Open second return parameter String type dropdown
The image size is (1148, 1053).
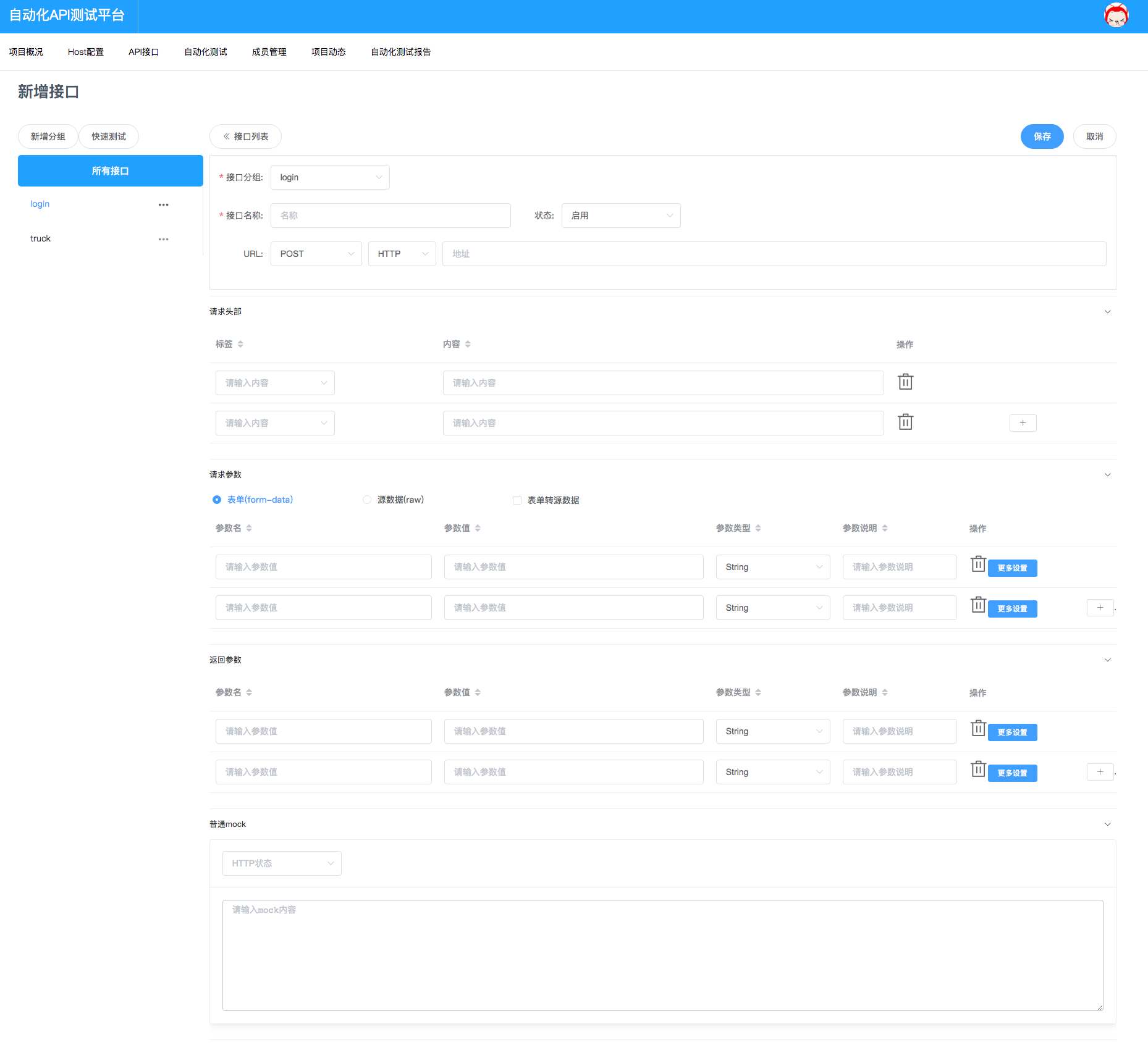click(773, 772)
